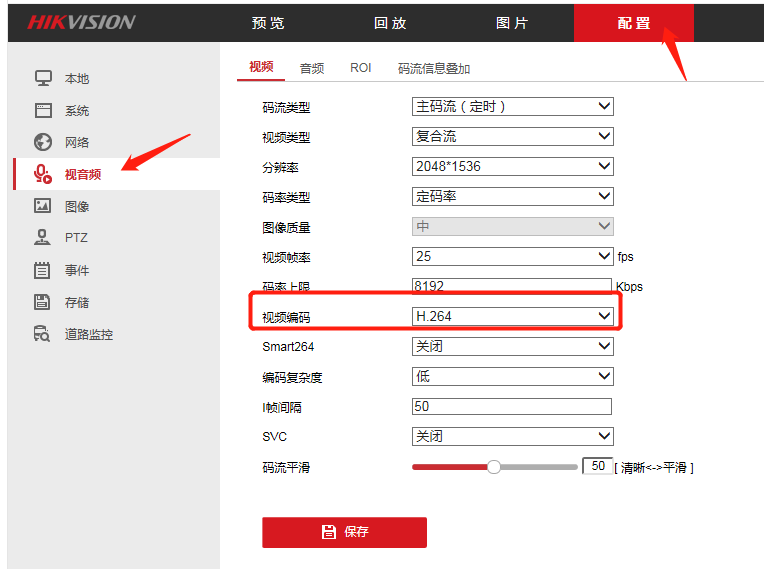Switch to the 回放 top menu

(390, 23)
